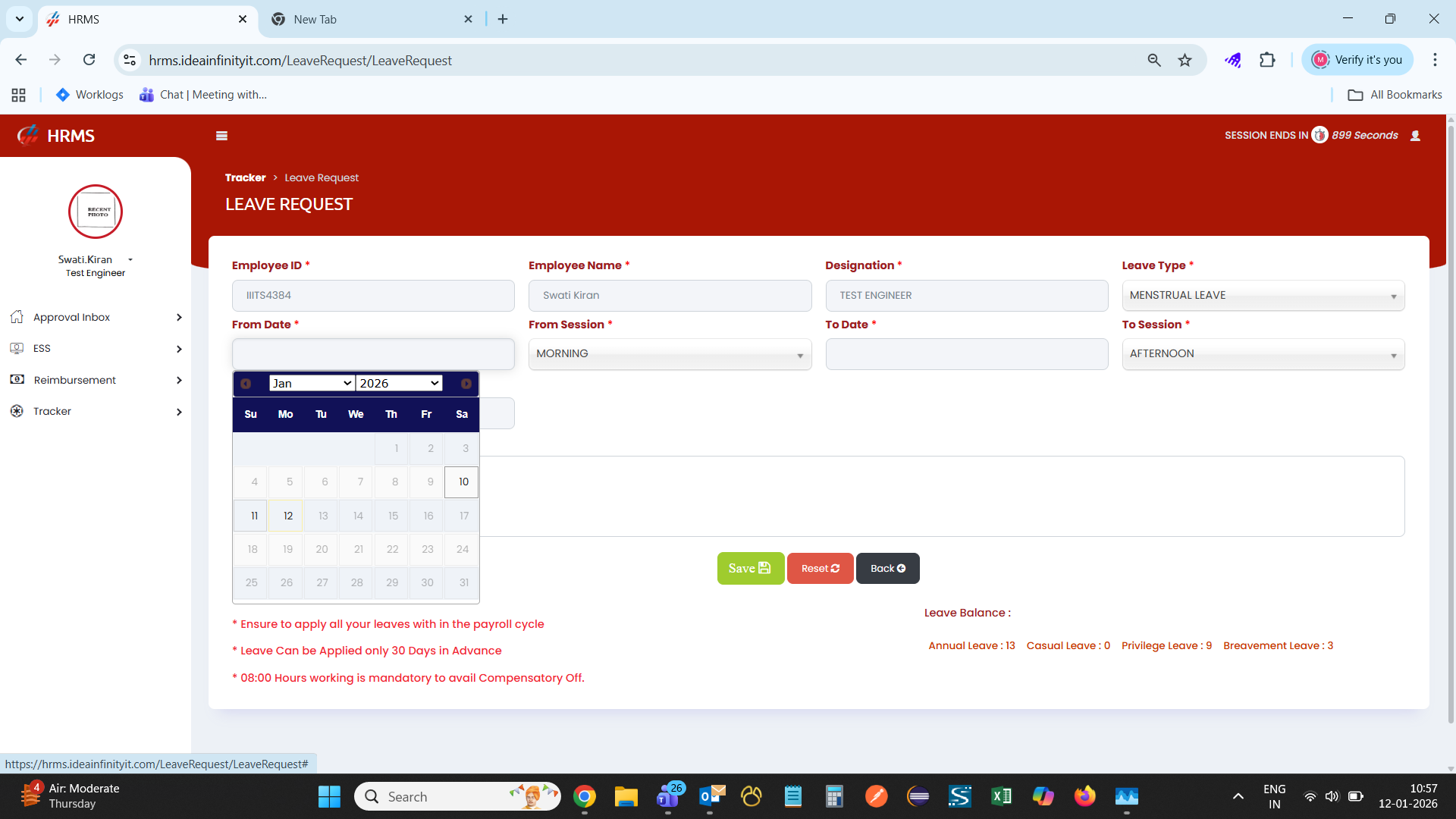Open calendar year dropdown showing 2026
This screenshot has width=1456, height=819.
coord(399,384)
